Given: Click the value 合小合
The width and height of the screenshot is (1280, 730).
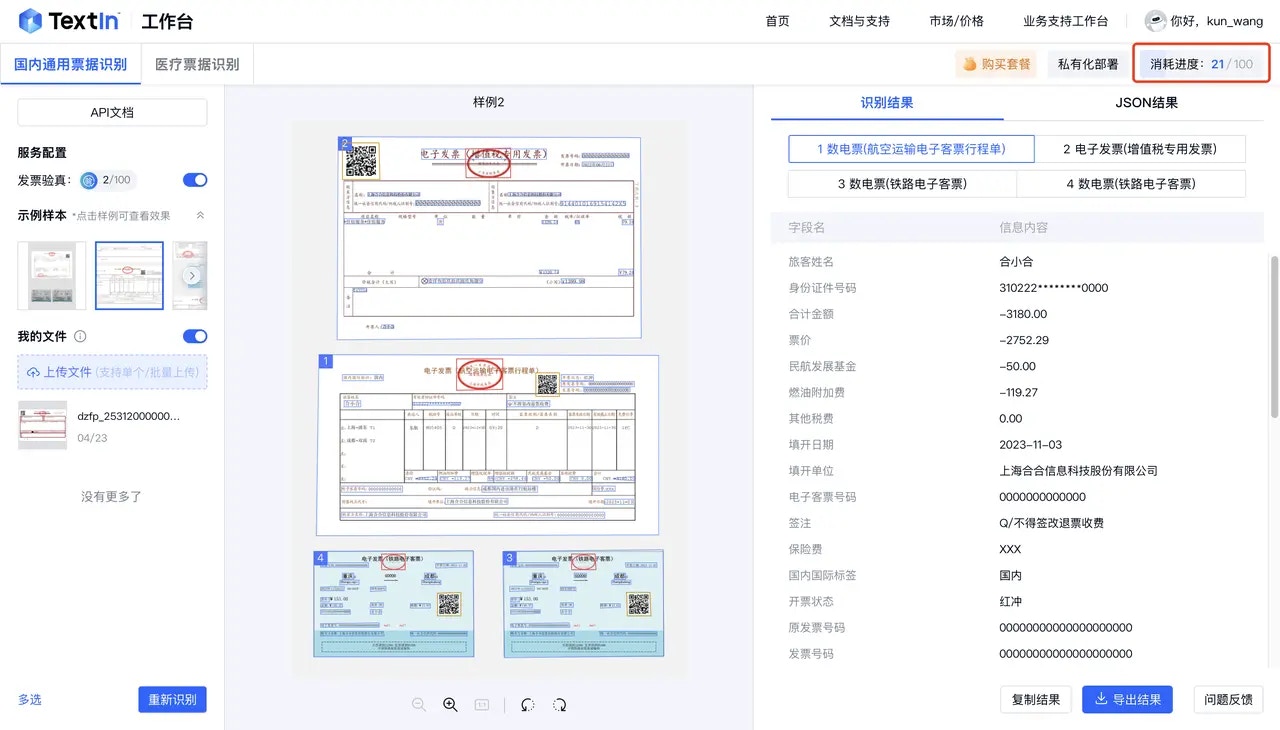Looking at the screenshot, I should (1016, 262).
